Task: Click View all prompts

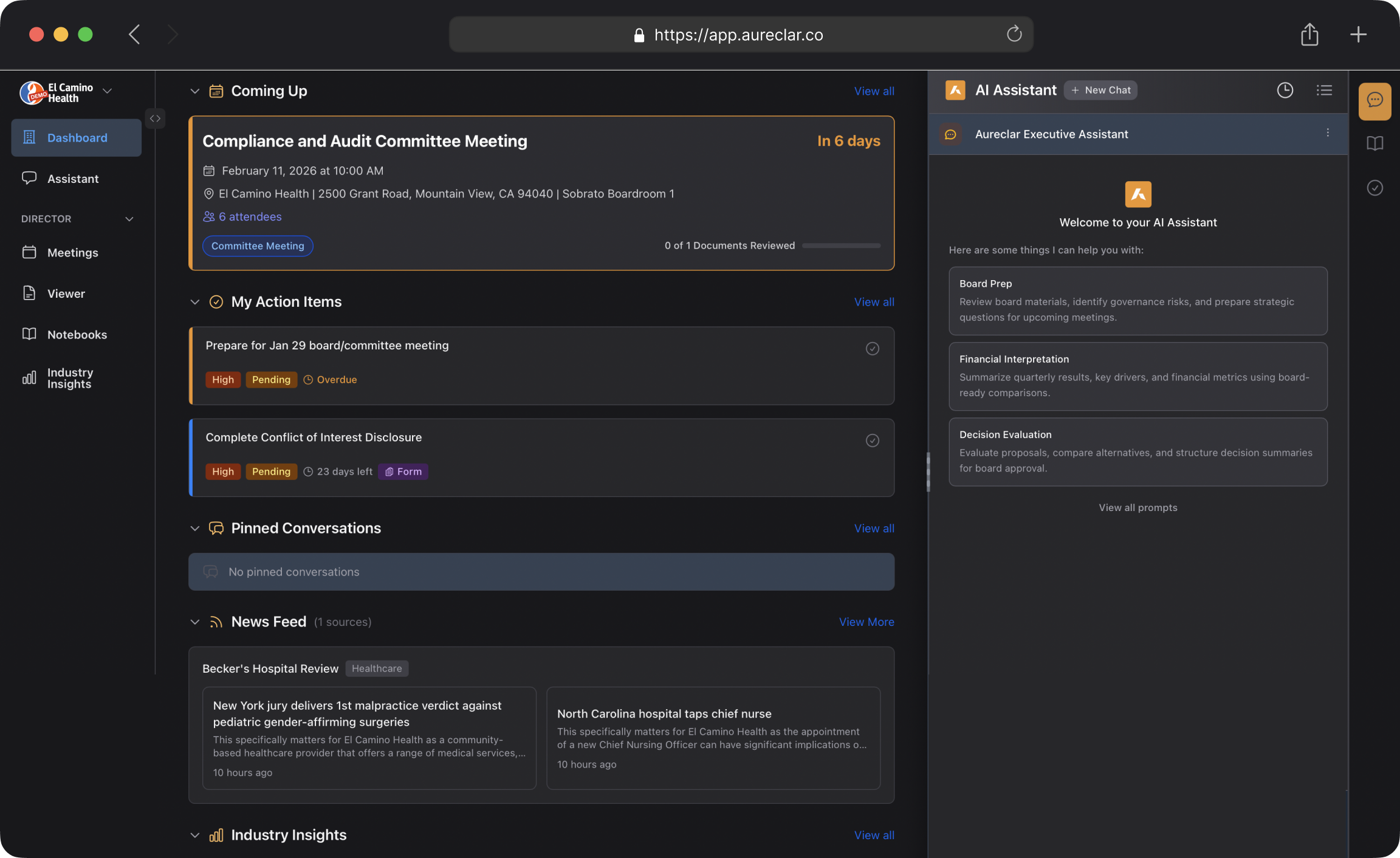Action: (1137, 507)
